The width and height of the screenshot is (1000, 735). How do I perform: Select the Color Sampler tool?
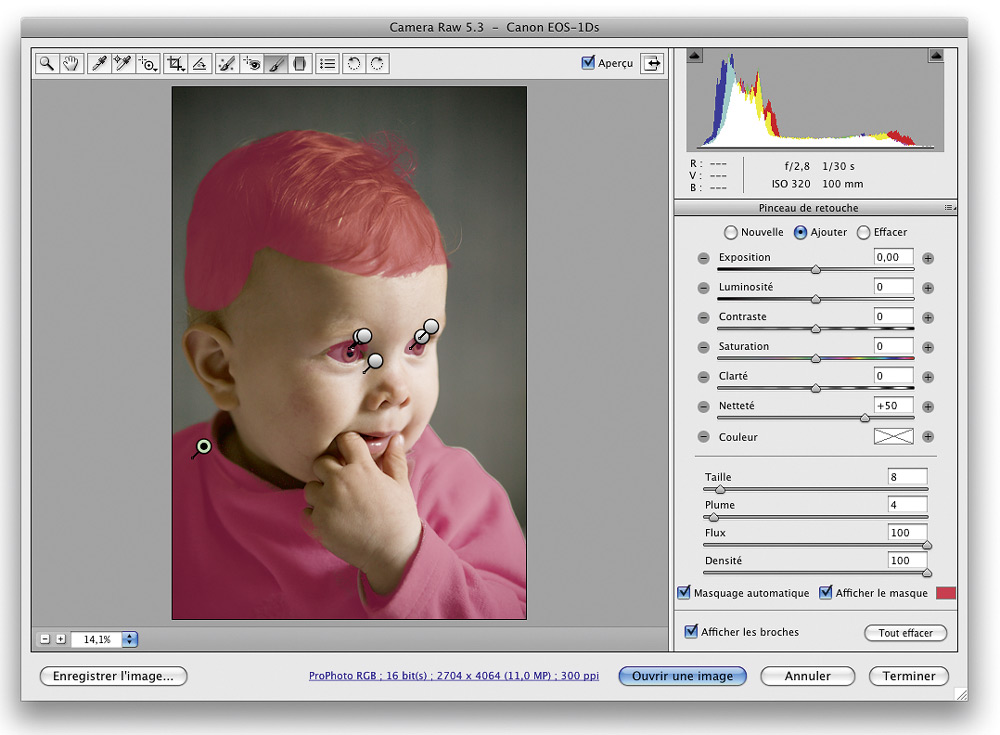(122, 63)
